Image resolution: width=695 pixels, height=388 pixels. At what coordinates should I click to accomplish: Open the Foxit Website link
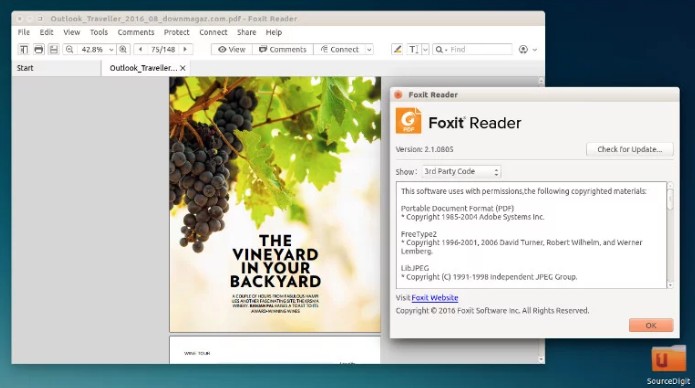click(x=435, y=298)
